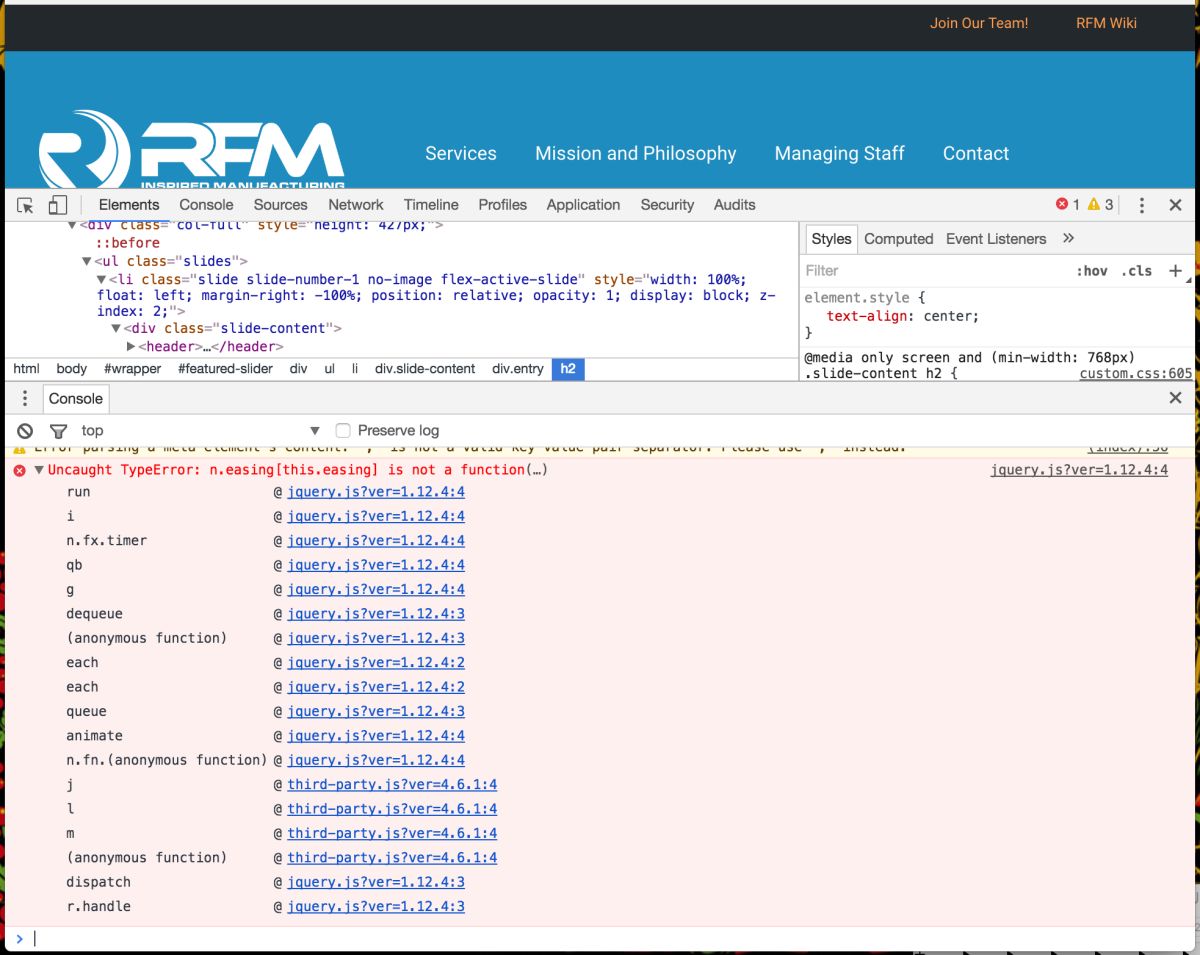This screenshot has height=955, width=1200.
Task: Select the Console drawer tab
Action: 76,398
